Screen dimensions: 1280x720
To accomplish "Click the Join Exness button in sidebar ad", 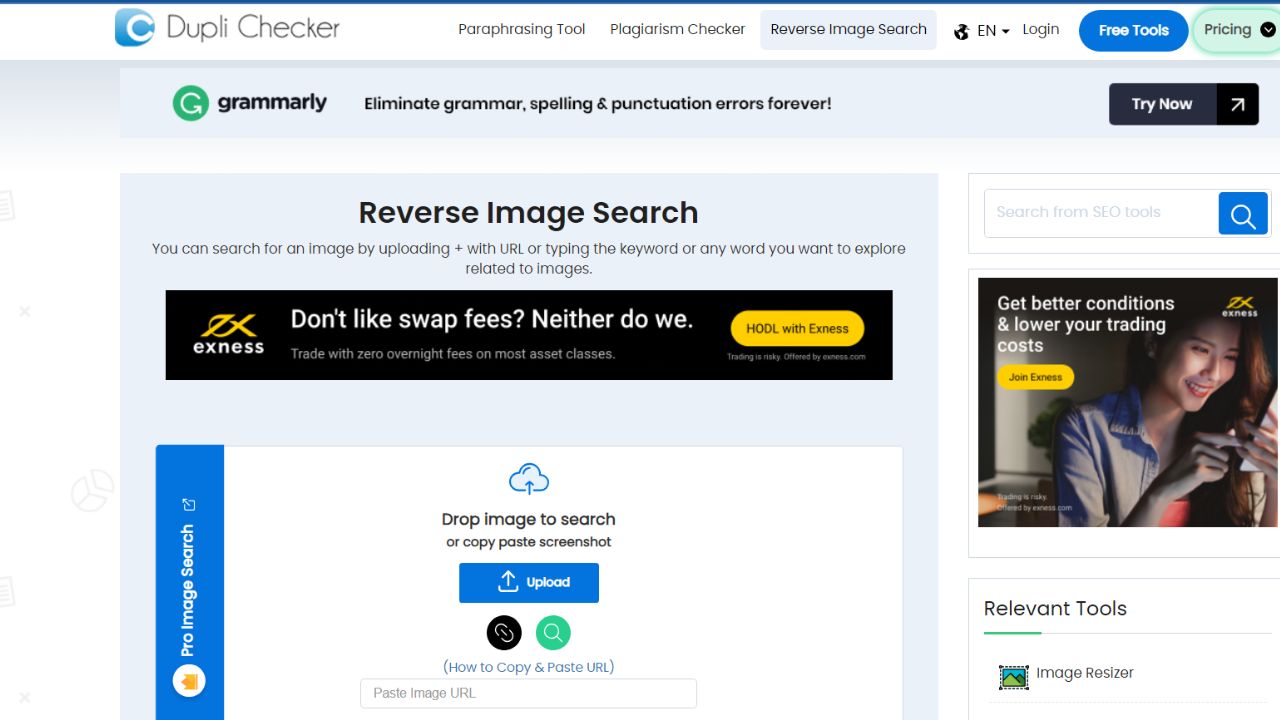I will 1035,377.
